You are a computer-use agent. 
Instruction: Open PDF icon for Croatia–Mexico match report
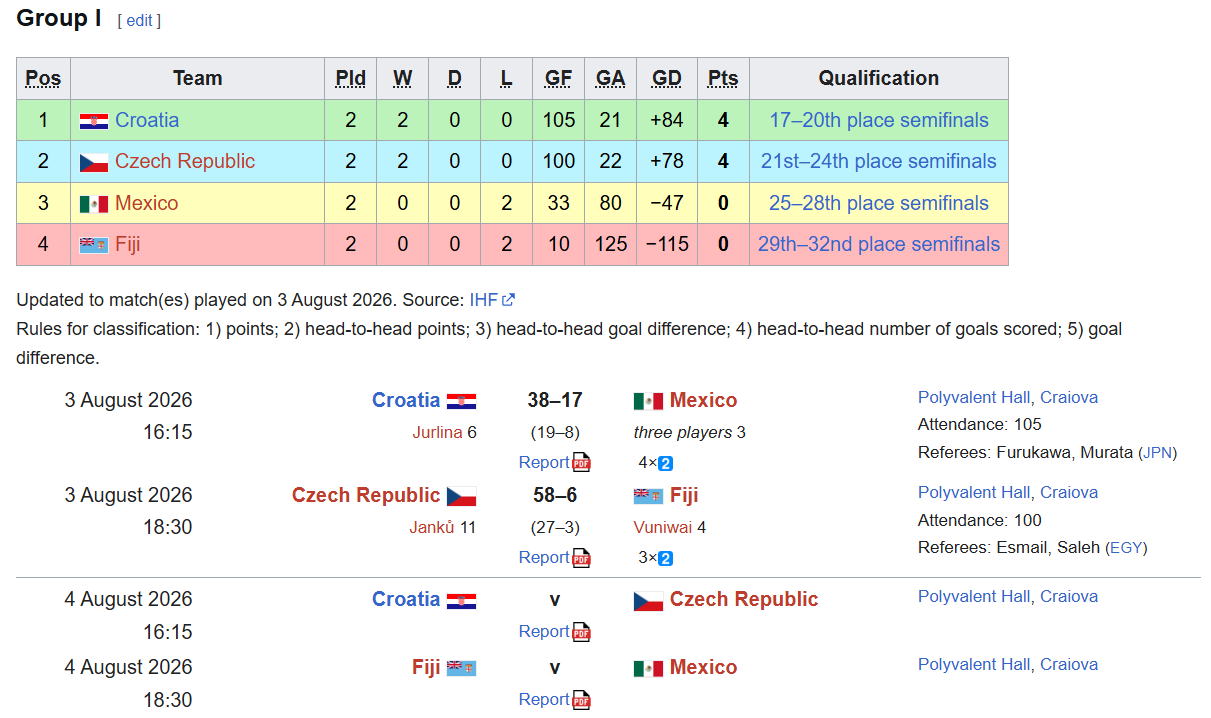(x=581, y=463)
